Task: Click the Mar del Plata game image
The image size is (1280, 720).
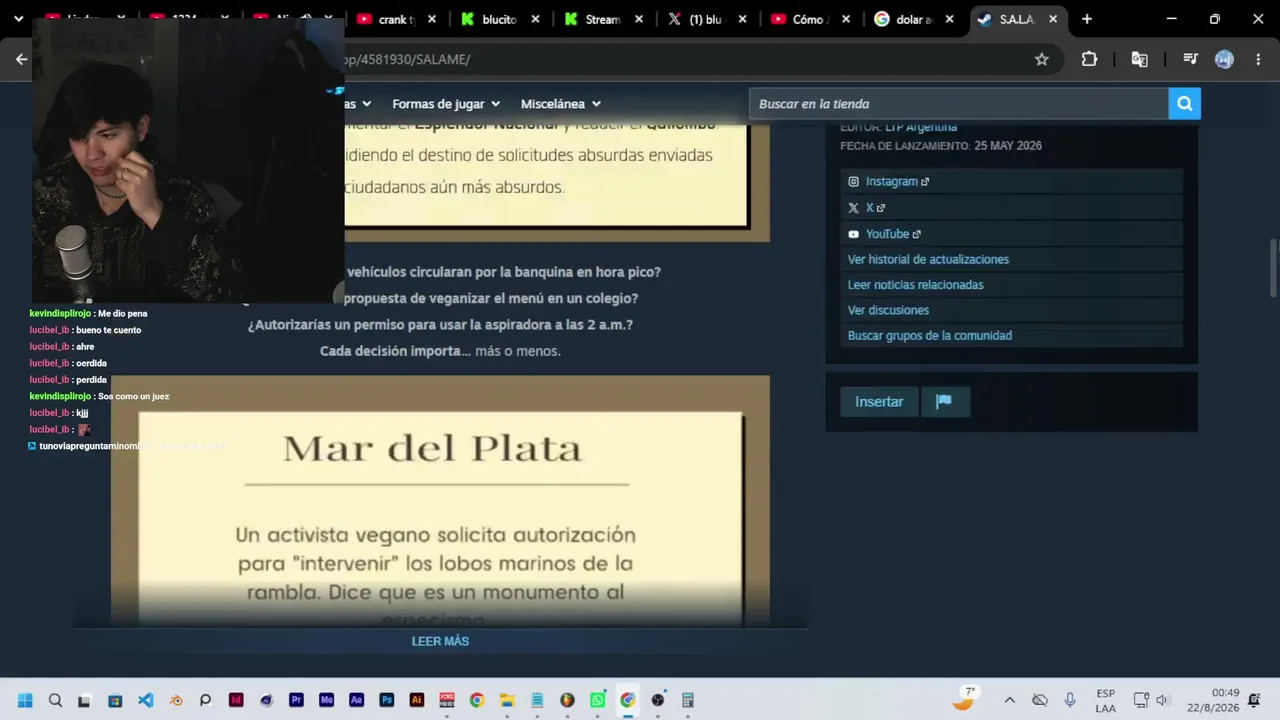Action: pyautogui.click(x=440, y=501)
